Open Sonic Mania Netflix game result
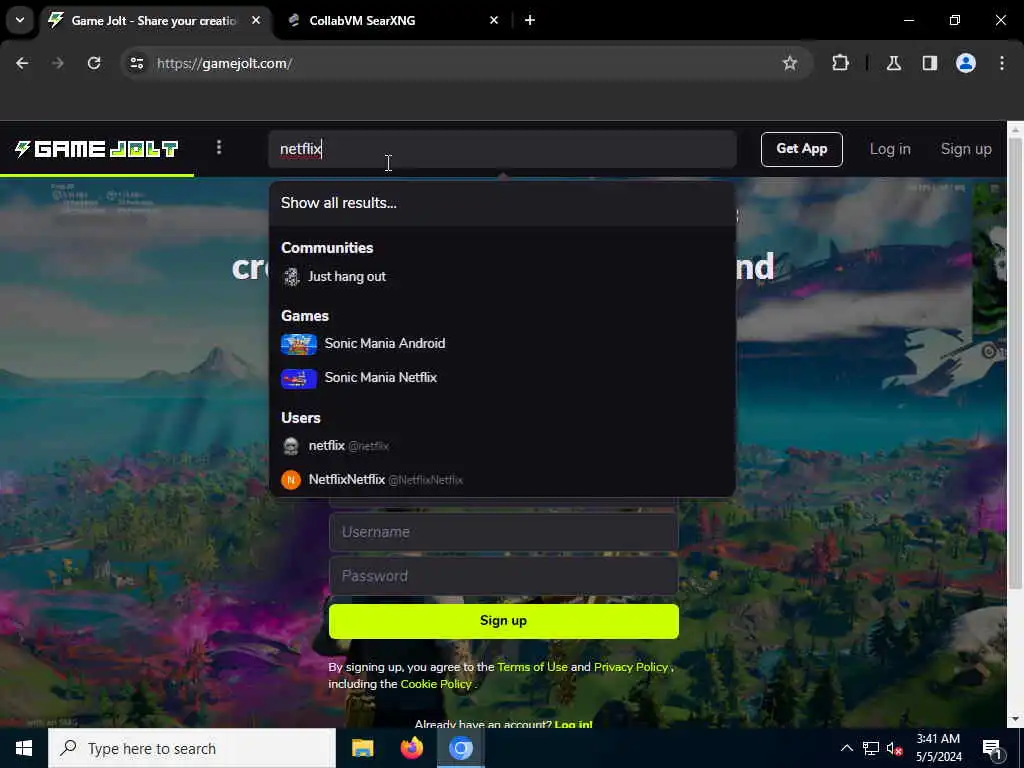 click(x=502, y=377)
